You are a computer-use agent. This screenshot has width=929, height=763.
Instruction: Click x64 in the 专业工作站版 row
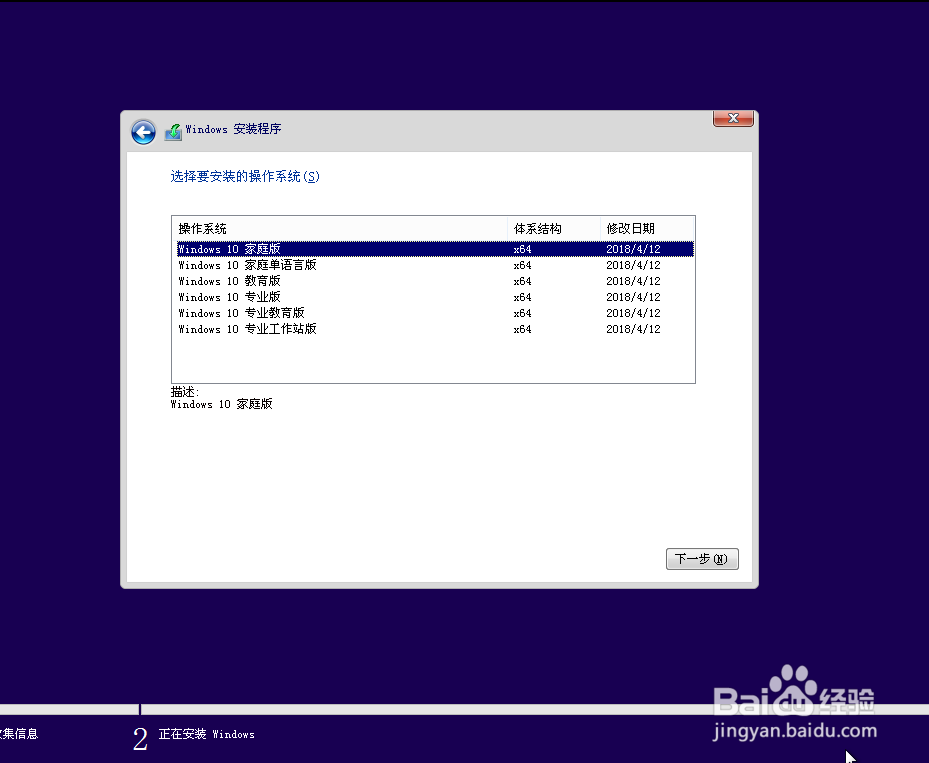coord(522,329)
